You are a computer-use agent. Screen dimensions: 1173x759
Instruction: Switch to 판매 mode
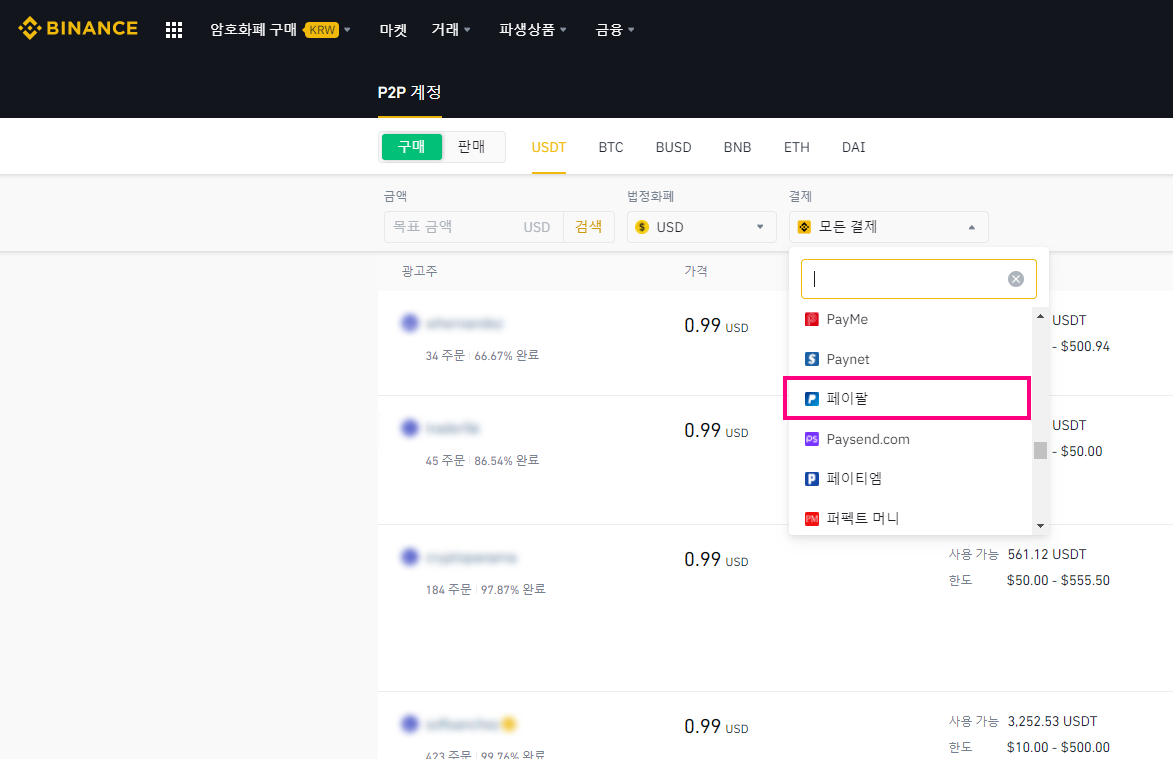pyautogui.click(x=471, y=147)
